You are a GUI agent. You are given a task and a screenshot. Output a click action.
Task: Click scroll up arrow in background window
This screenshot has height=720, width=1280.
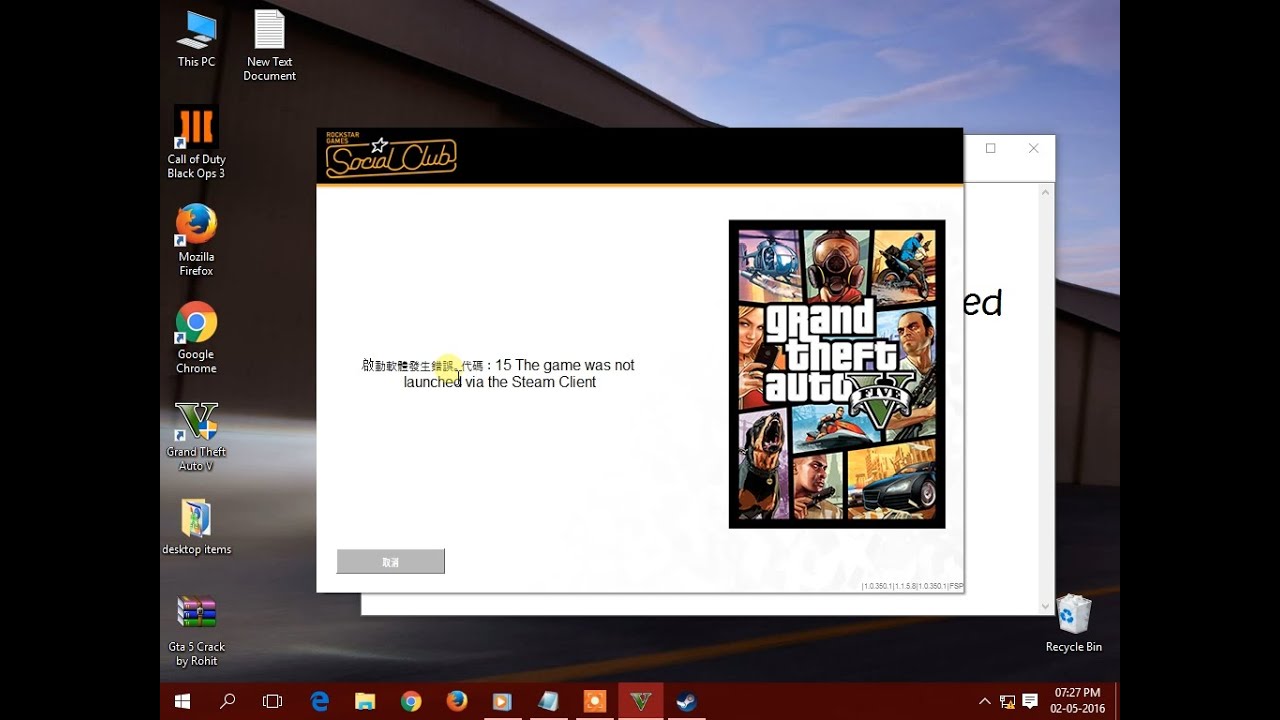[x=1046, y=191]
